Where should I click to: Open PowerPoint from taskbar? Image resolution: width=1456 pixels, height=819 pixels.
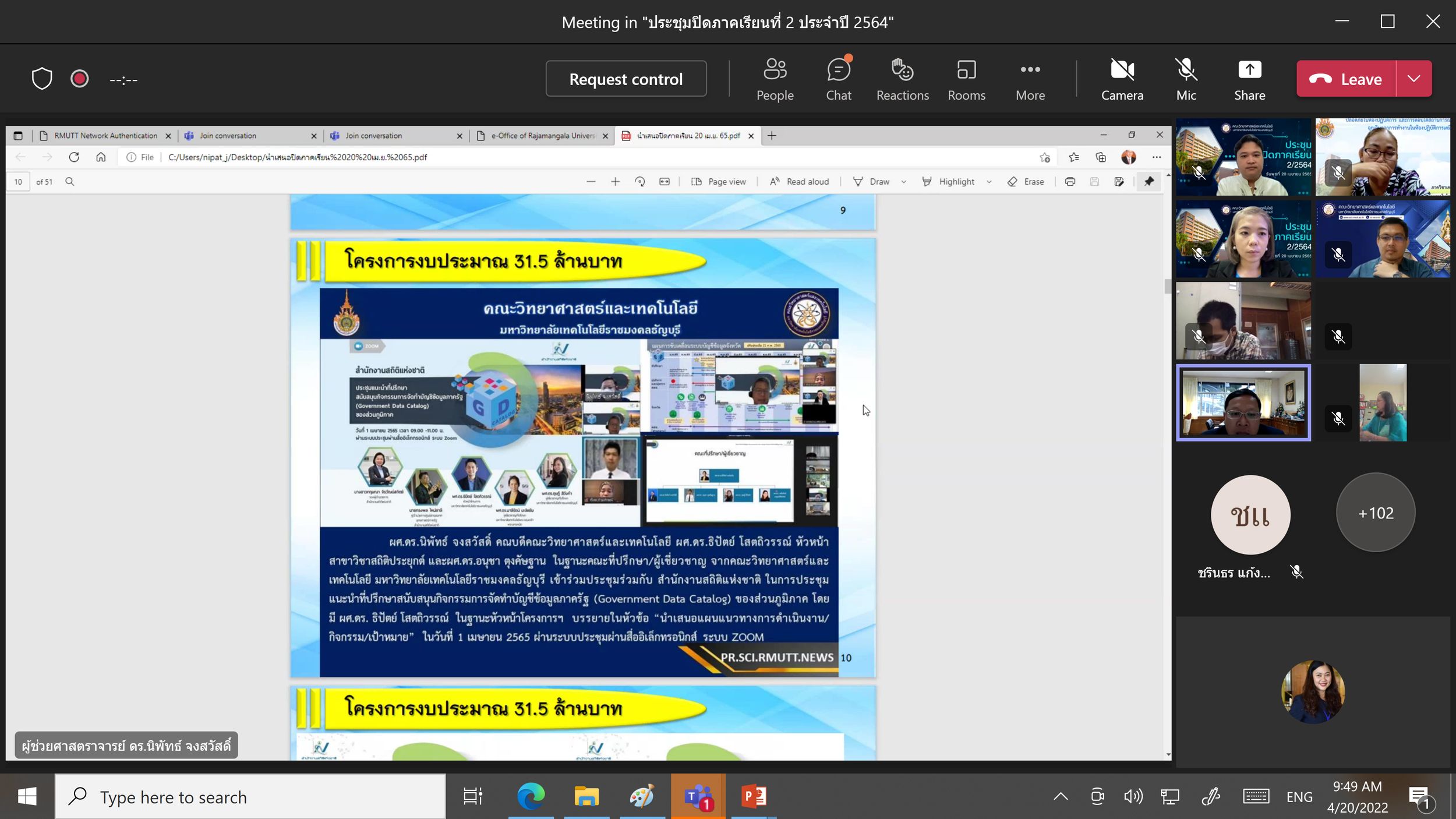[754, 796]
